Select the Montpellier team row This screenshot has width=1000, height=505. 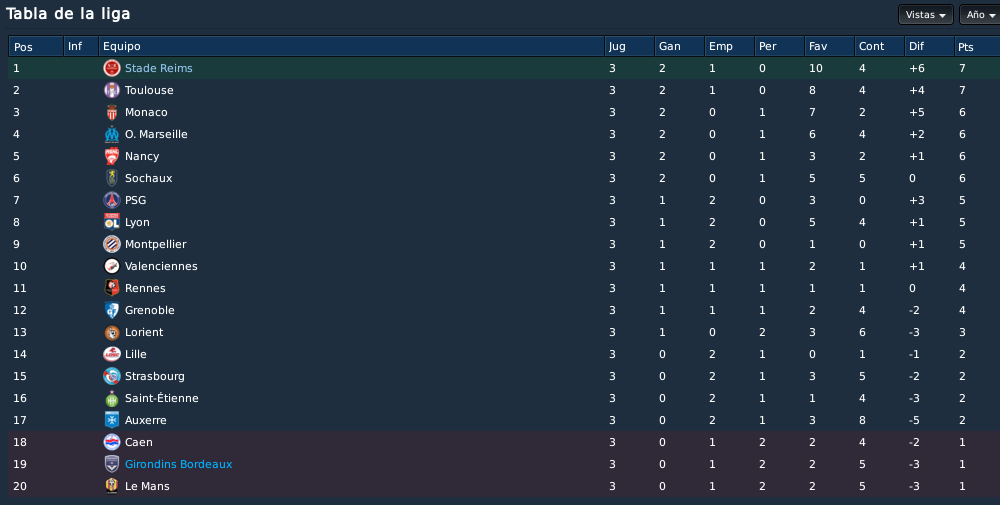coord(504,244)
